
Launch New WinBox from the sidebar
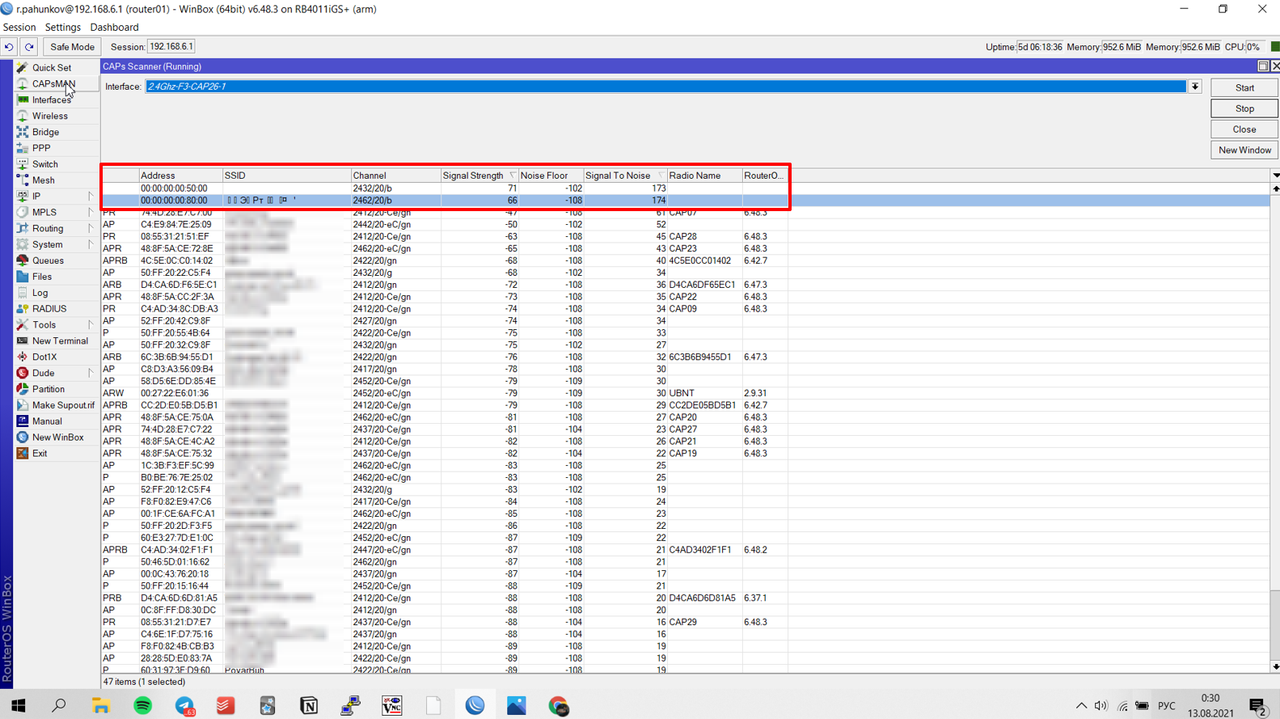coord(57,437)
